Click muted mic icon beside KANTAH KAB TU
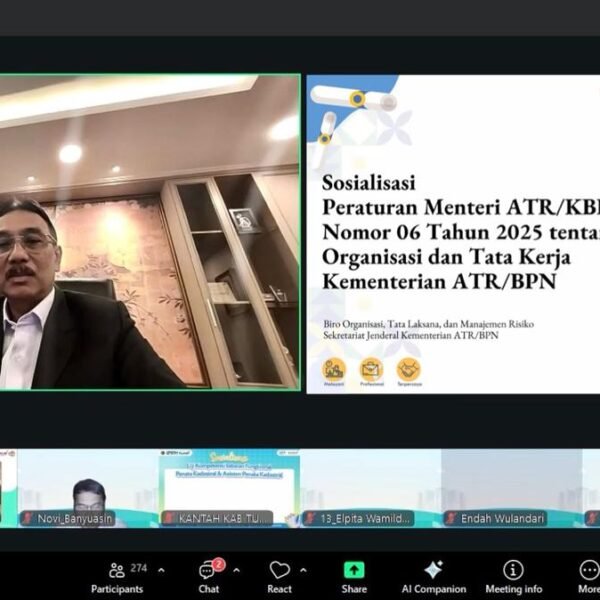Viewport: 600px width, 600px height. coord(170,518)
